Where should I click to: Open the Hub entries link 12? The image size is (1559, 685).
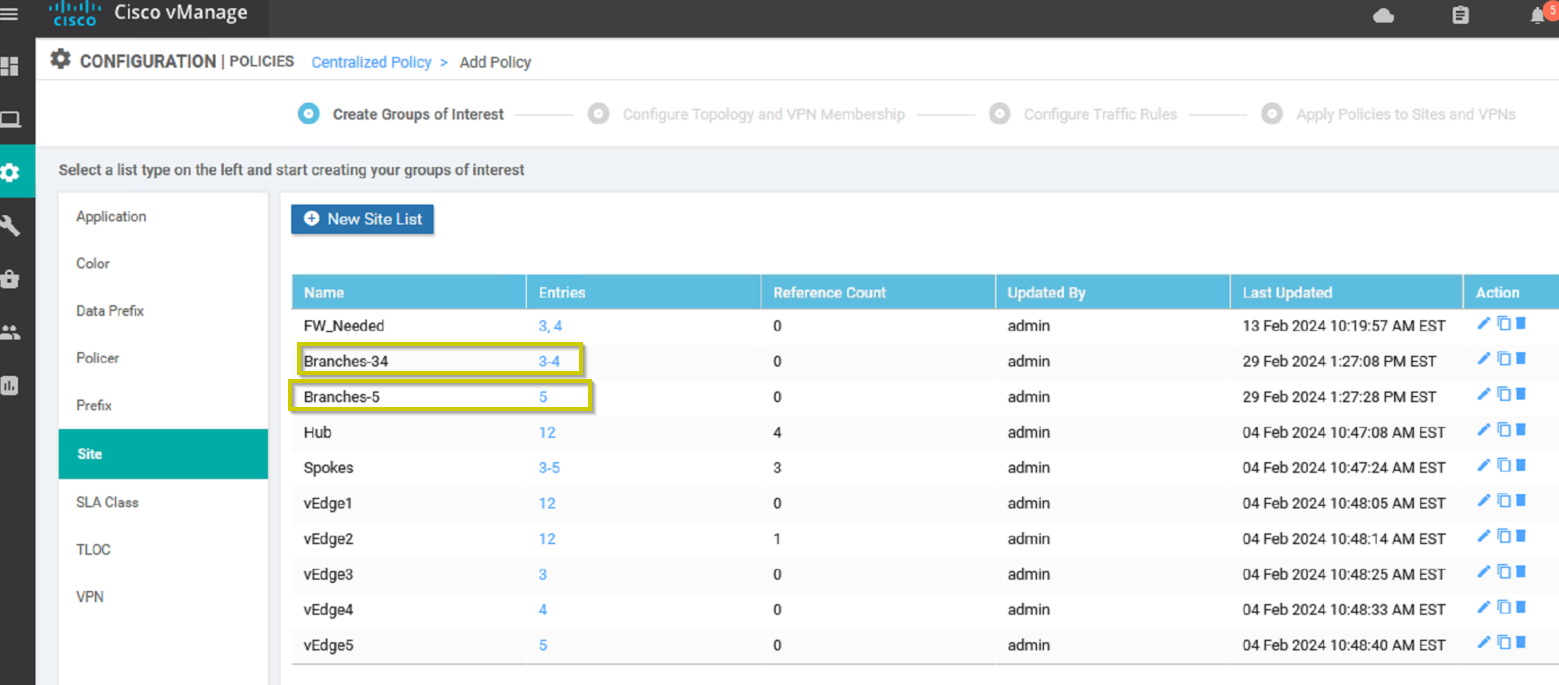pyautogui.click(x=547, y=432)
